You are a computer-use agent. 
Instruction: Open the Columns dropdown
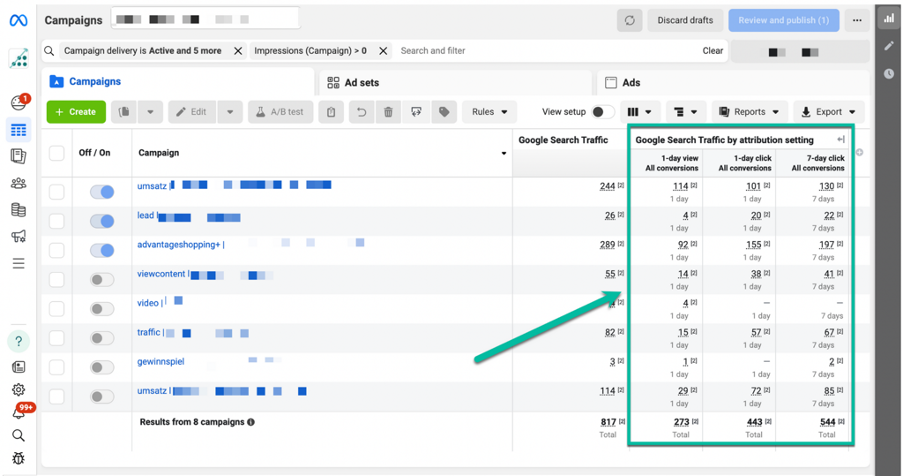(639, 112)
